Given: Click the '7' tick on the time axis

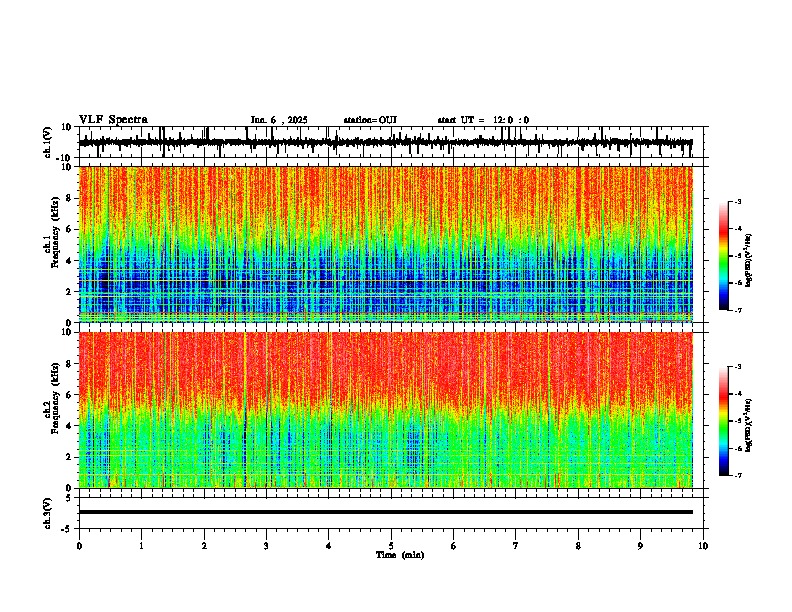Looking at the screenshot, I should [x=516, y=546].
